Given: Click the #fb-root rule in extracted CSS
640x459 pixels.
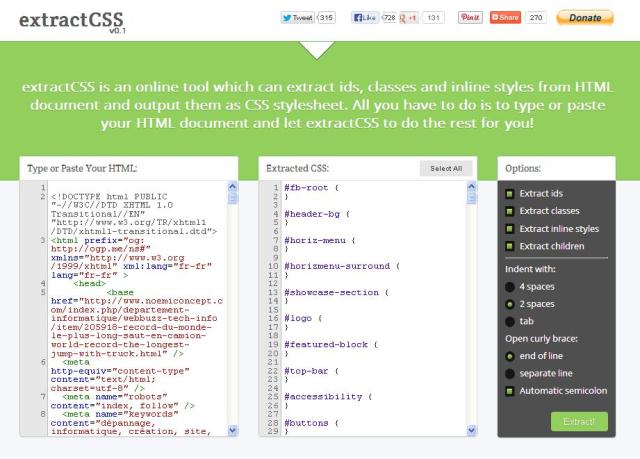Looking at the screenshot, I should point(311,188).
